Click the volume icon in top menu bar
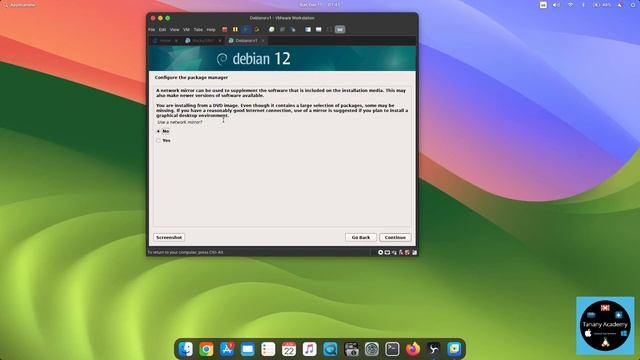The image size is (640, 360). click(556, 5)
